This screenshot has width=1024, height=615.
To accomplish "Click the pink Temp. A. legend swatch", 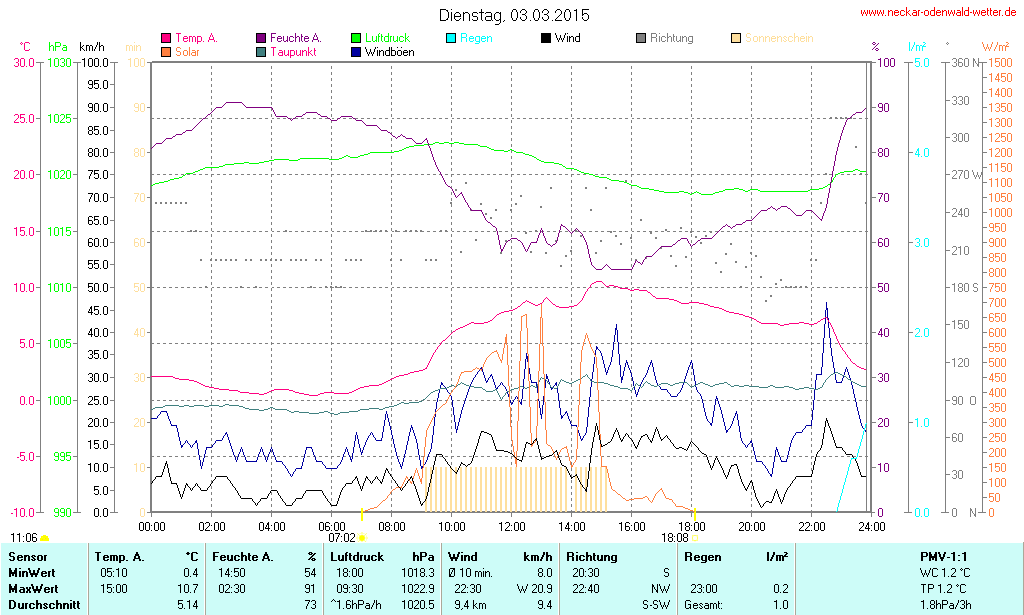I will 166,39.
